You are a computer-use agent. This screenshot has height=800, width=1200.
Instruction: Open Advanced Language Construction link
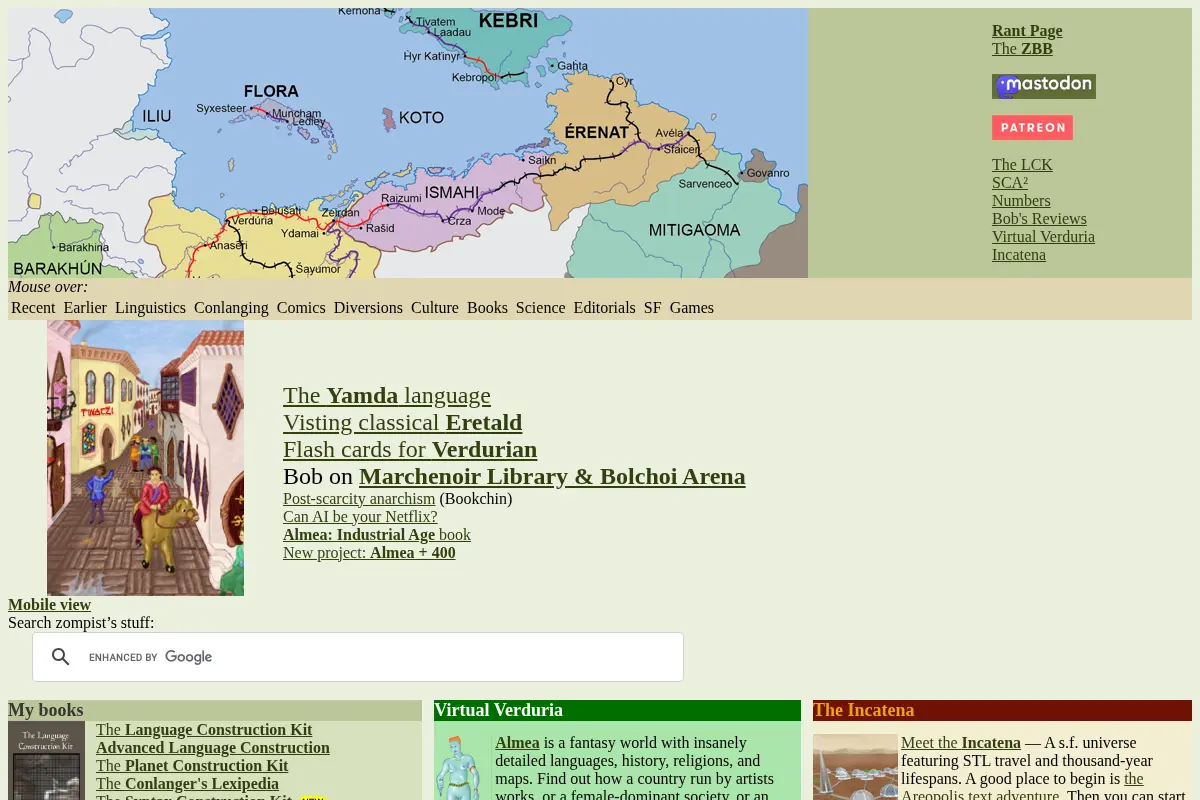213,748
